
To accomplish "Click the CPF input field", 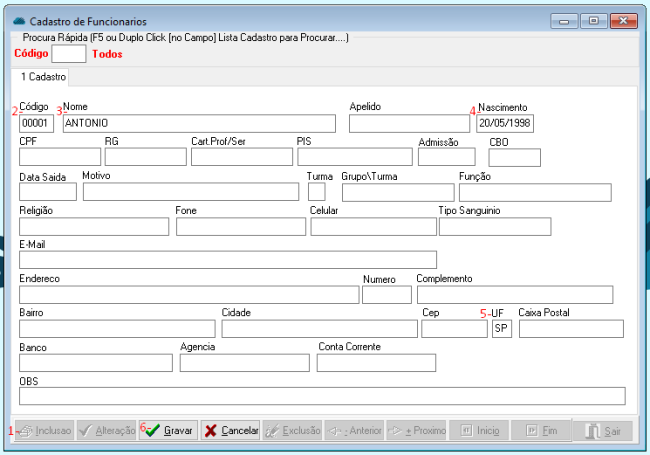I will coord(59,157).
